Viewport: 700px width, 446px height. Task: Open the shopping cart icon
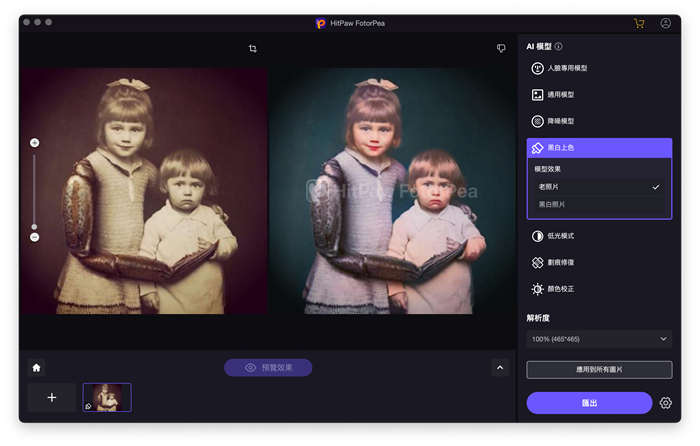click(x=639, y=23)
